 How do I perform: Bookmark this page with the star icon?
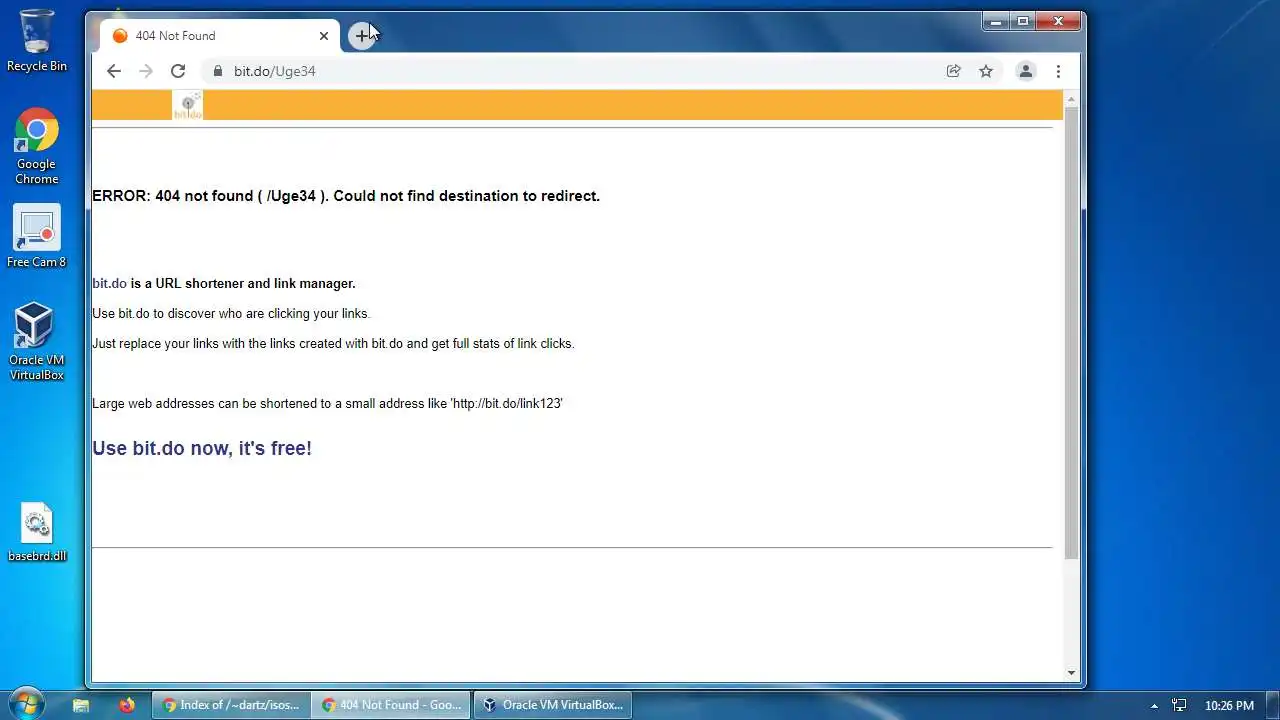coord(986,71)
